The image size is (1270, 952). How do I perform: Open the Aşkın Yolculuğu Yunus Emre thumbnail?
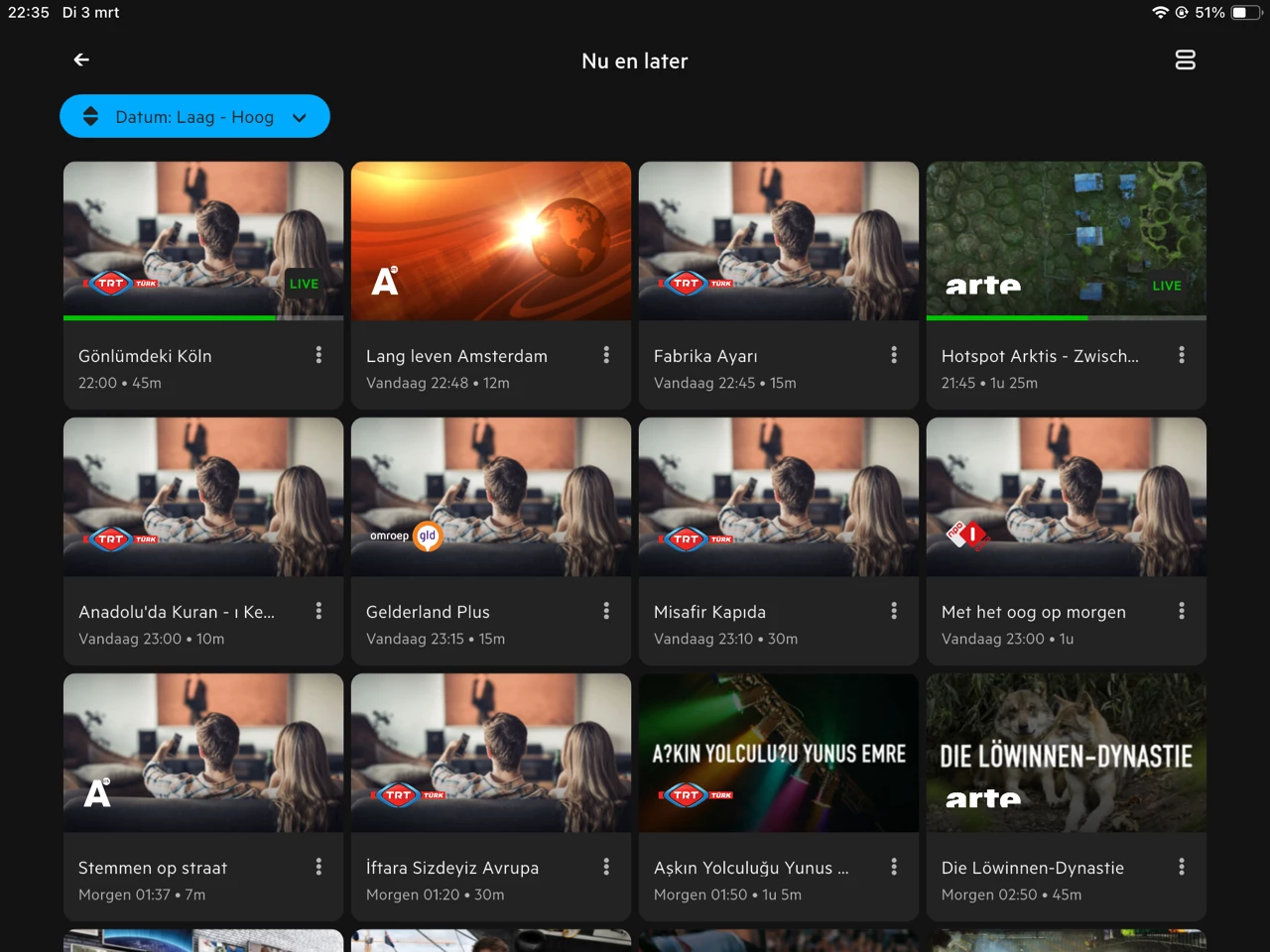coord(779,753)
